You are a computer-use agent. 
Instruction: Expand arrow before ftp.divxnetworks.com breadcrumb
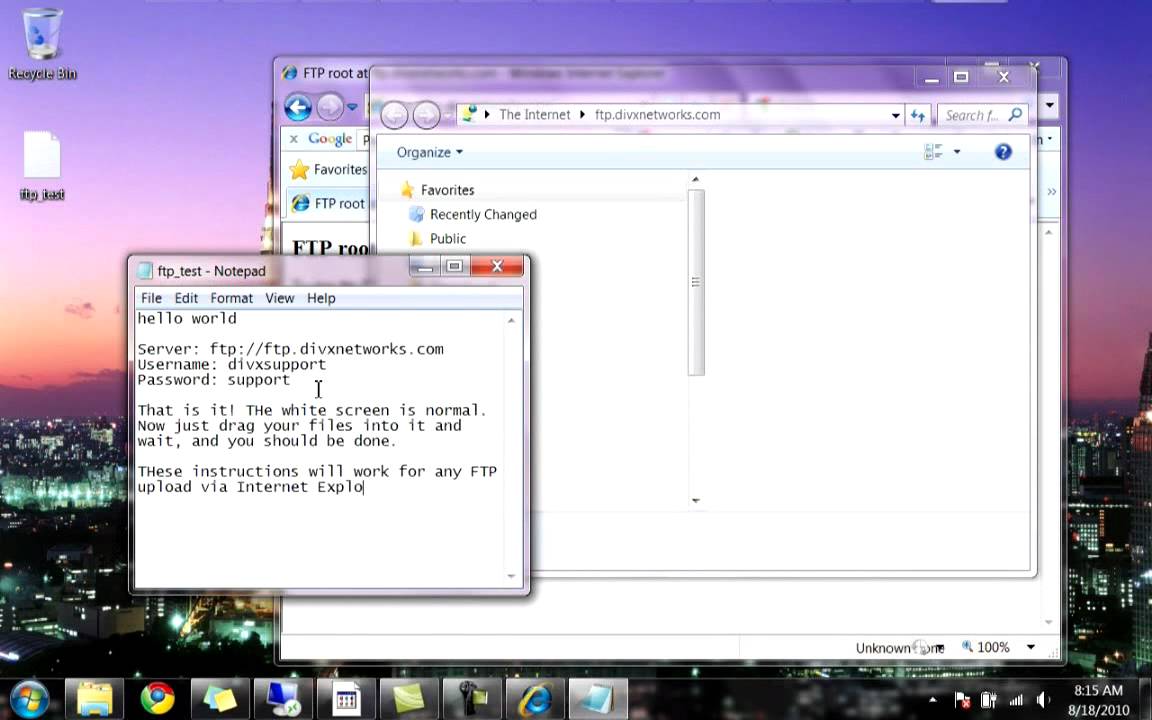coord(582,115)
